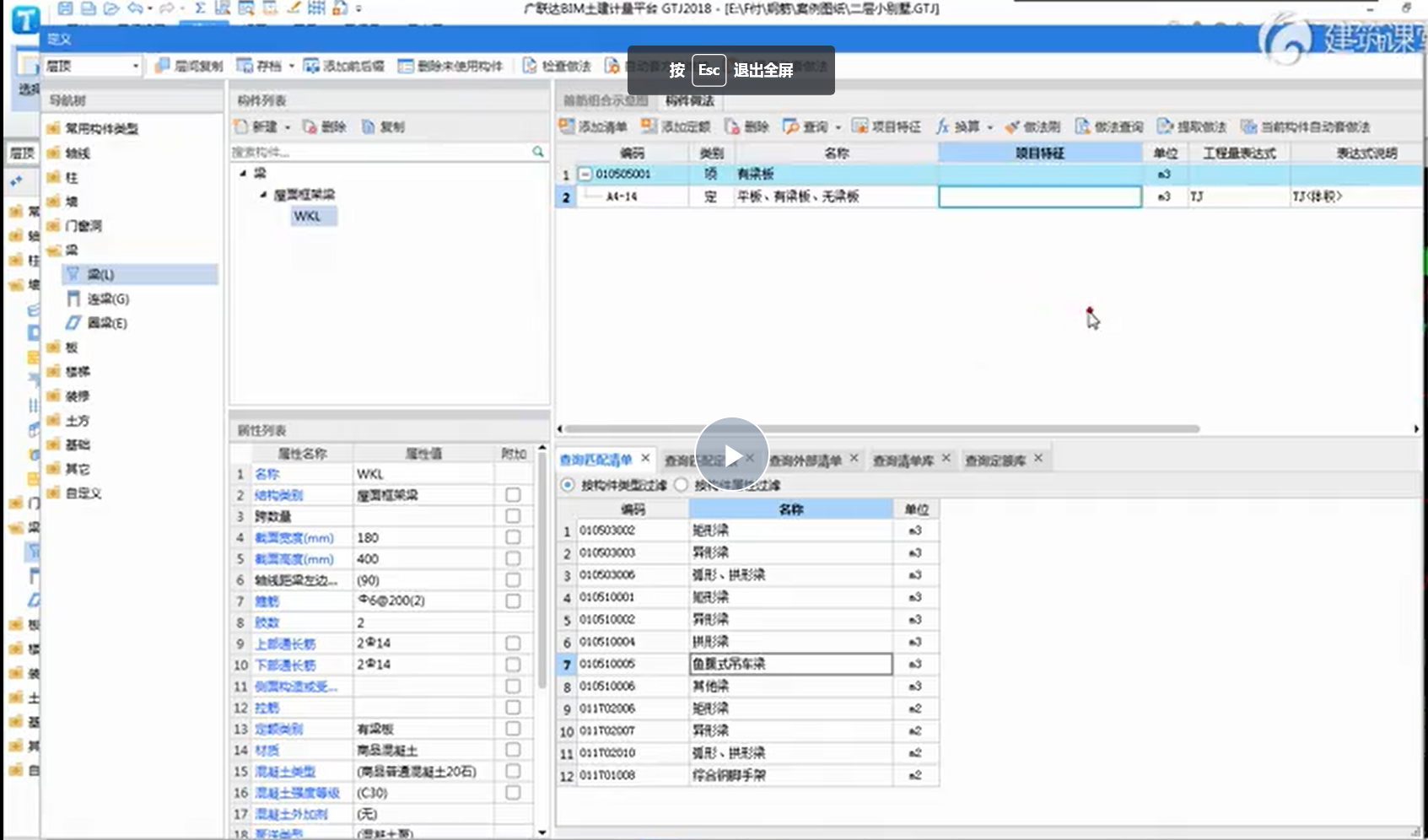
Task: Click 删除 in component list panel
Action: [x=325, y=127]
